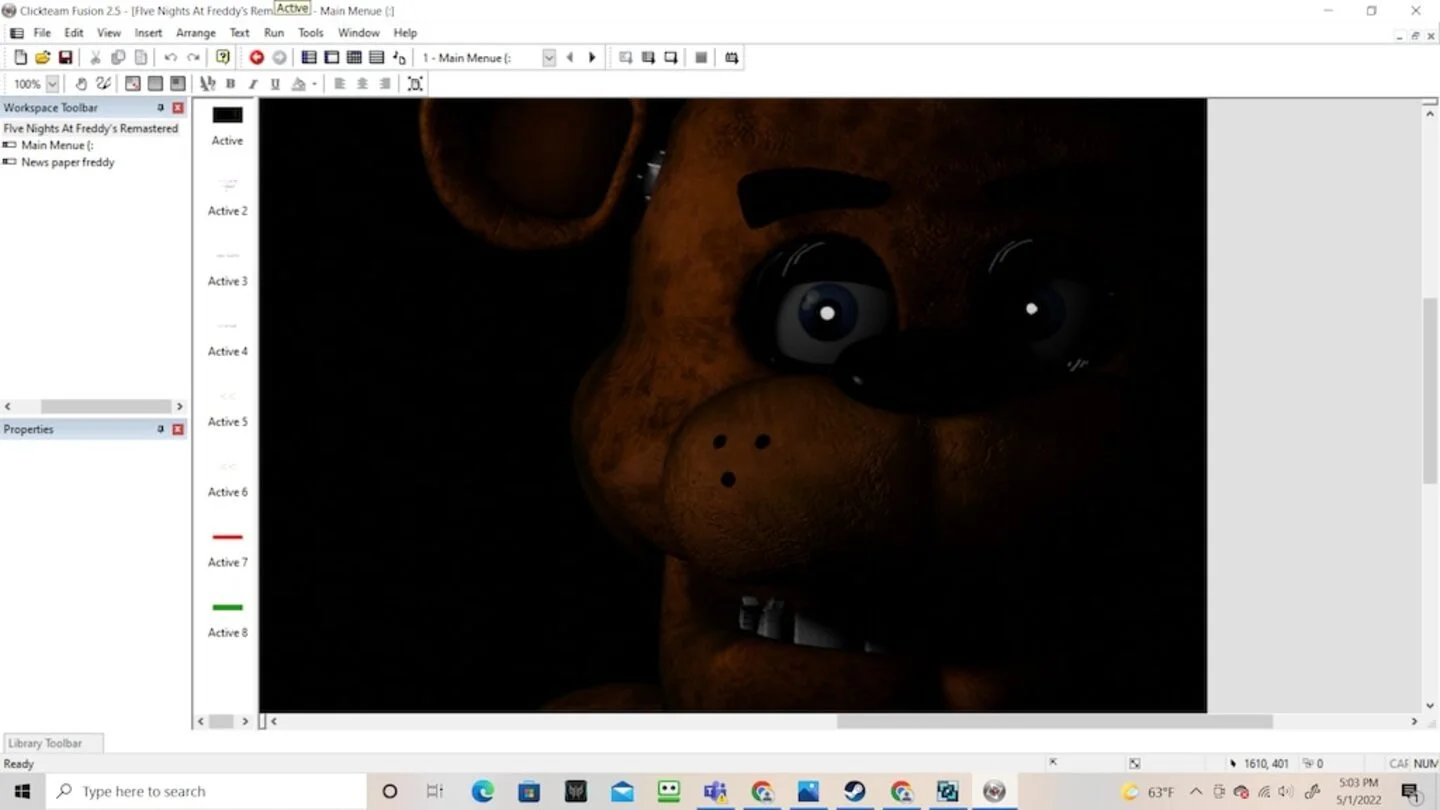Open the Help contents question mark icon
The image size is (1440, 810).
[x=223, y=58]
